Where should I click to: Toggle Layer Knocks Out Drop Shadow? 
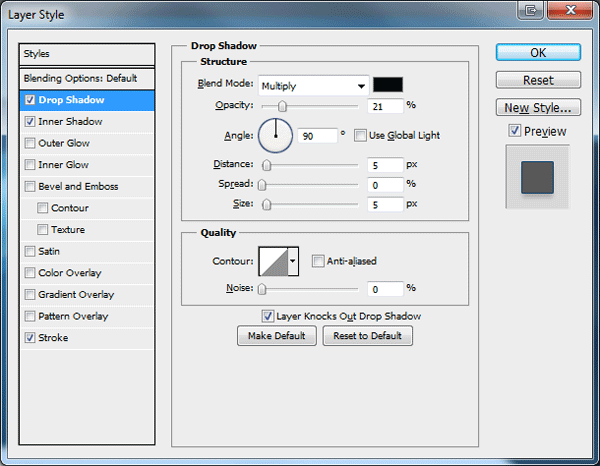click(267, 316)
